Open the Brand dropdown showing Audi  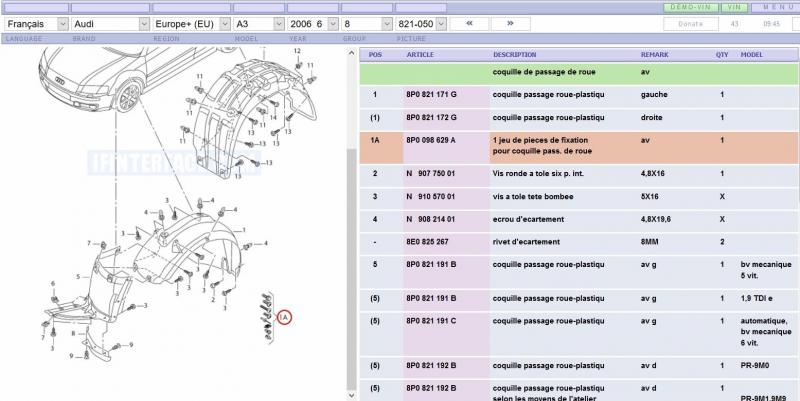pyautogui.click(x=110, y=24)
